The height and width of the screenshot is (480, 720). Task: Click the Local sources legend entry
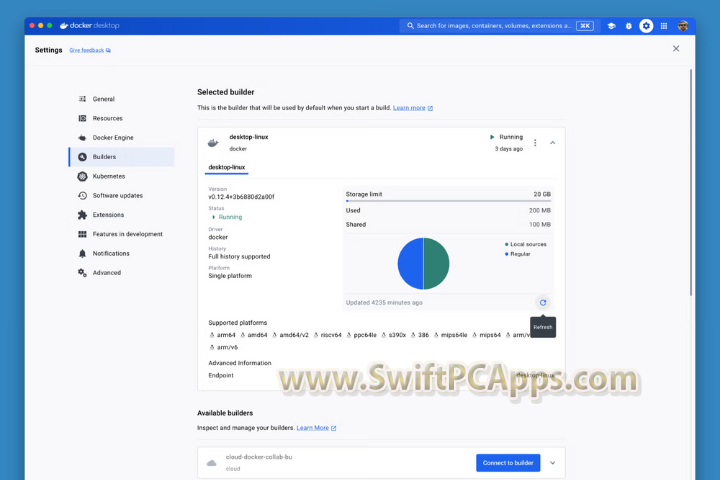526,244
